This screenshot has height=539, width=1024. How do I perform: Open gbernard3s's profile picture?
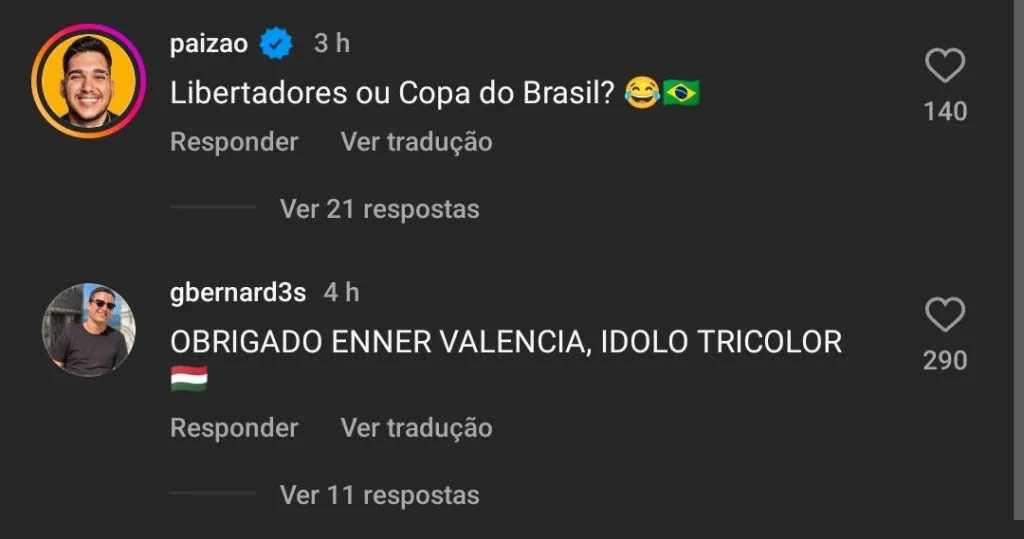[88, 329]
